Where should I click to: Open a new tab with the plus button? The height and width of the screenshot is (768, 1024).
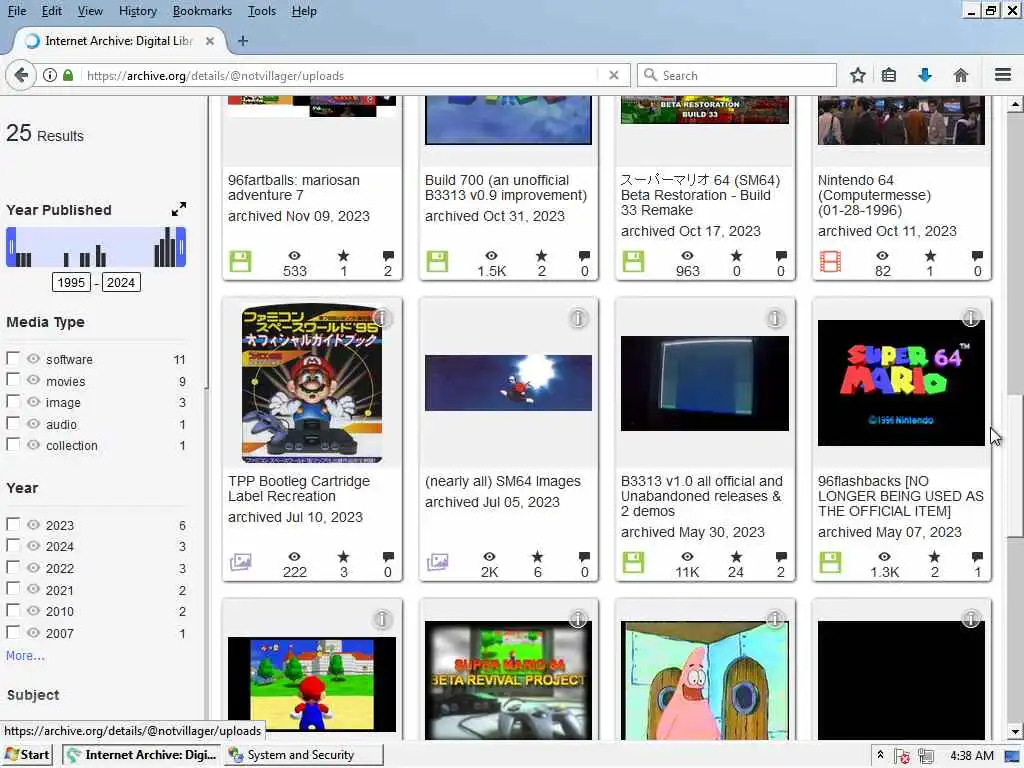(243, 40)
